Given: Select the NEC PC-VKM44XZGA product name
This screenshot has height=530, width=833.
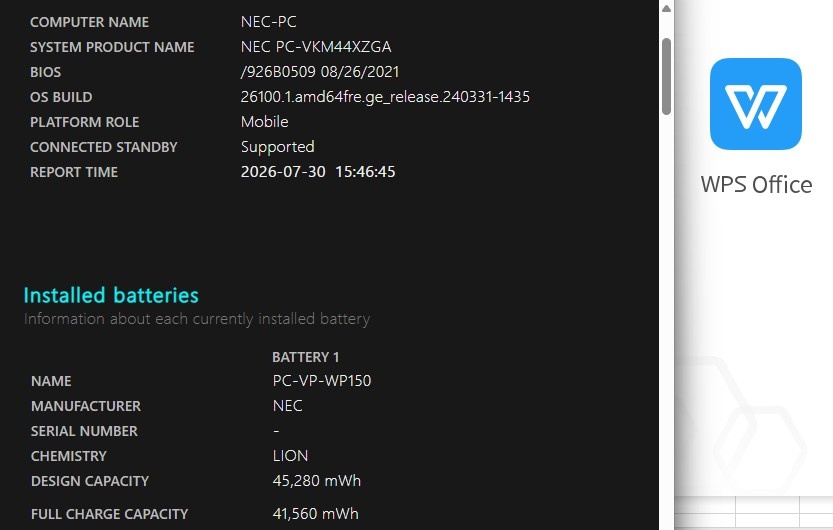Looking at the screenshot, I should pos(316,47).
